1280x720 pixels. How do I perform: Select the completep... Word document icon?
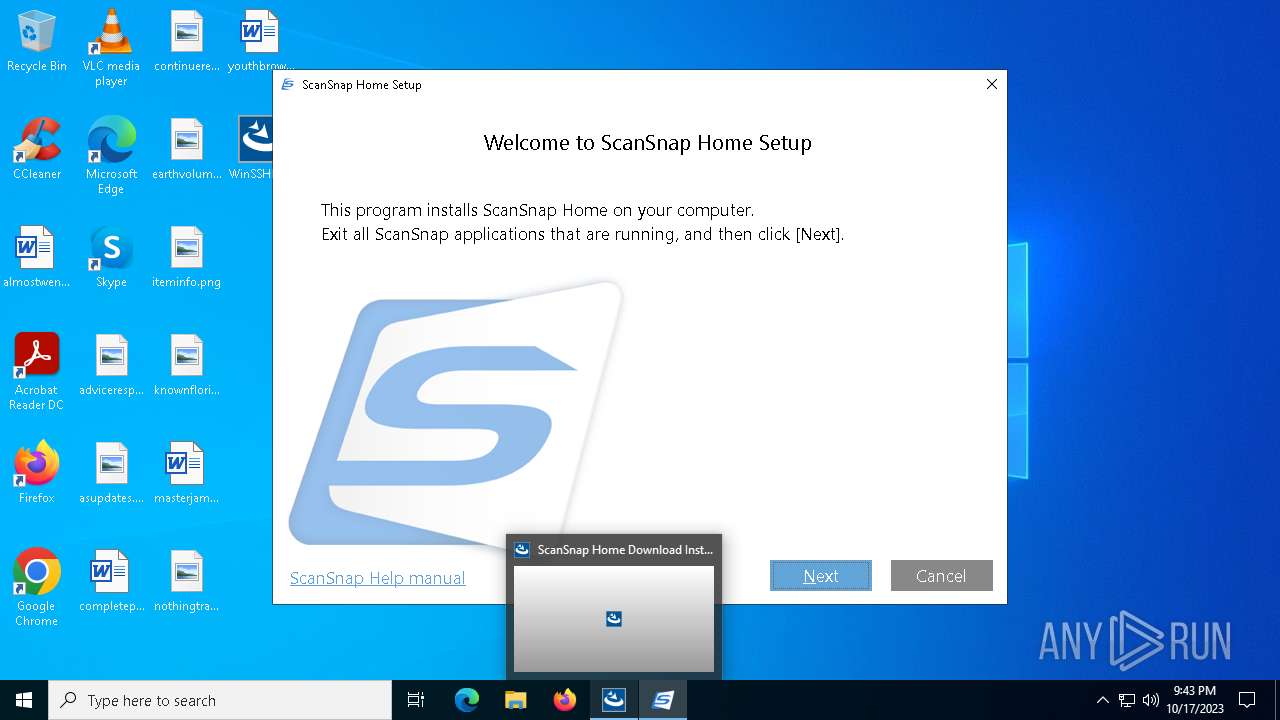111,582
